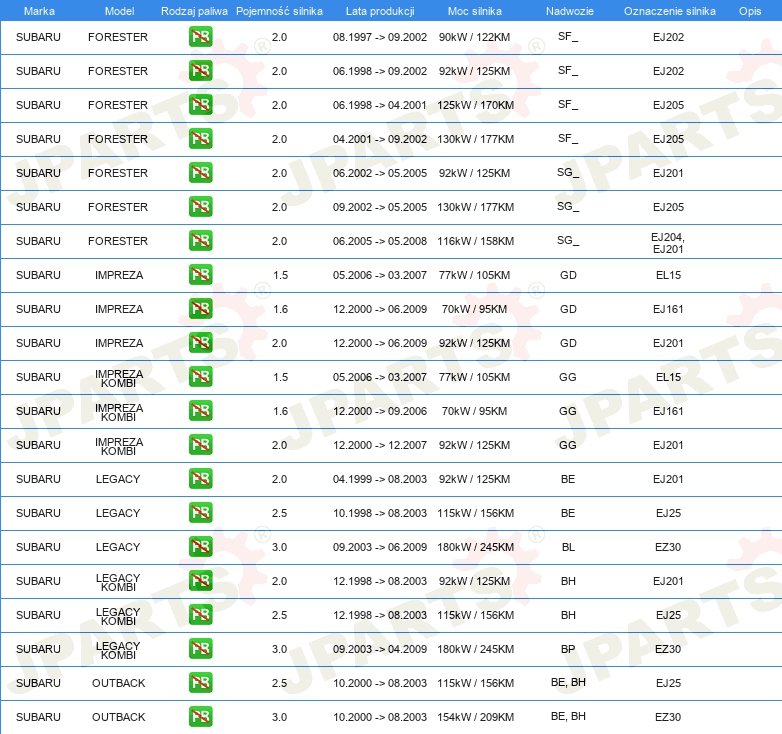The height and width of the screenshot is (734, 782).
Task: Select the '125kW / 170KM' power cell
Action: [475, 105]
